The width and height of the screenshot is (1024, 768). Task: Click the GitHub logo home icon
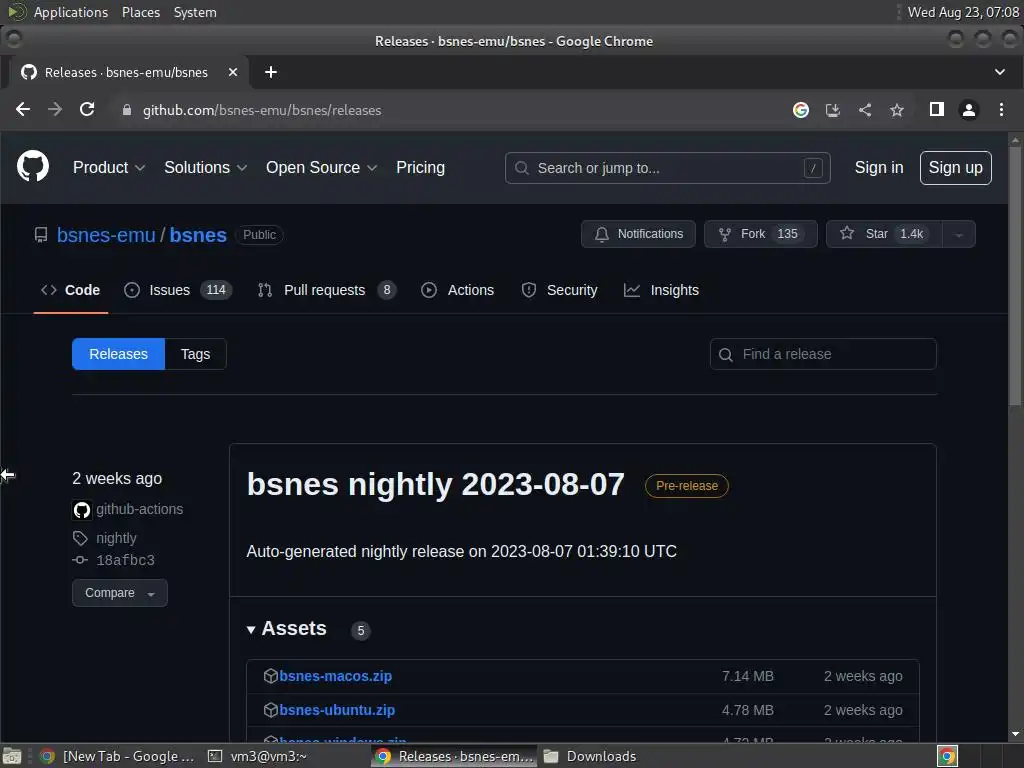click(33, 167)
